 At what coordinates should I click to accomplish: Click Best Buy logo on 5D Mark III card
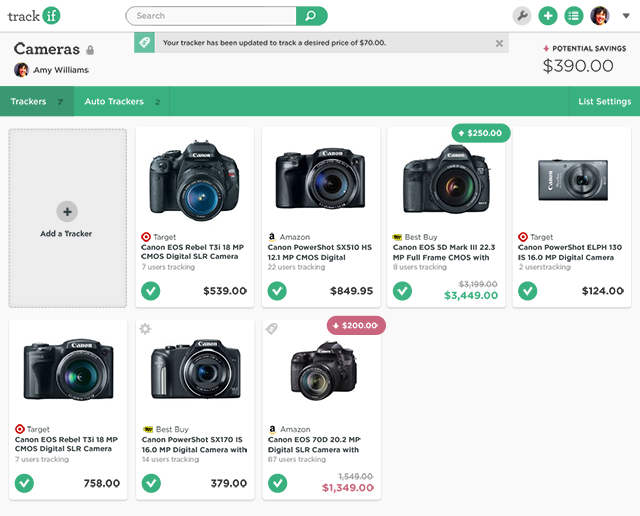click(x=397, y=237)
